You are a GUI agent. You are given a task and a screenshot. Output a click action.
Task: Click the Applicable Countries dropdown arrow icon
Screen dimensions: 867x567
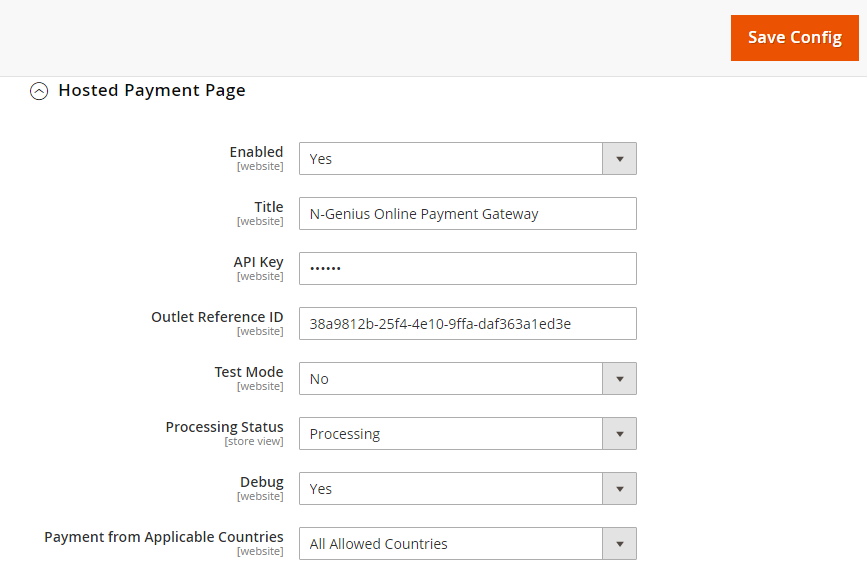(x=619, y=544)
